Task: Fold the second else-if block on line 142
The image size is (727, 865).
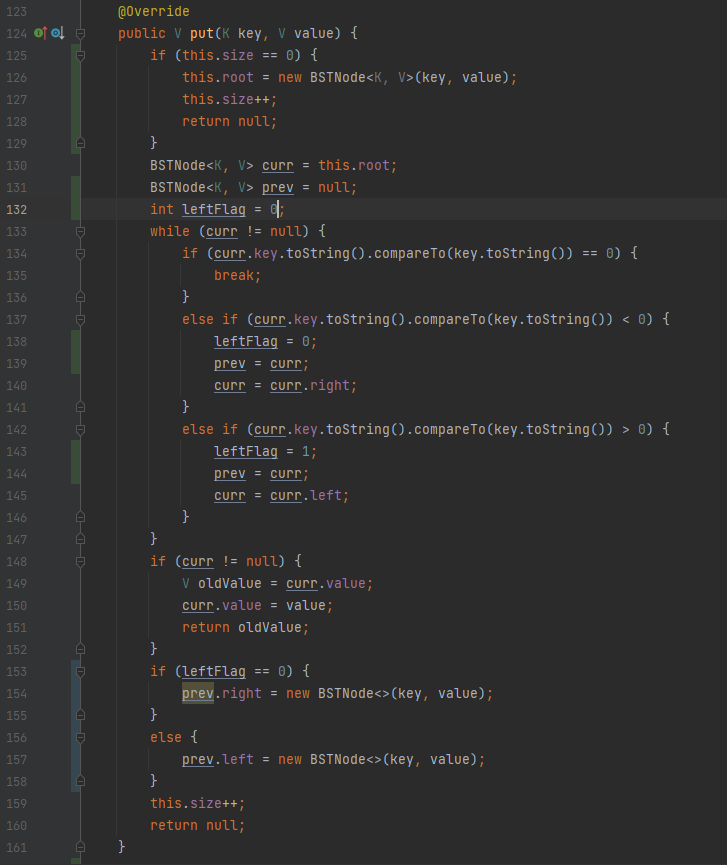Action: pyautogui.click(x=81, y=429)
